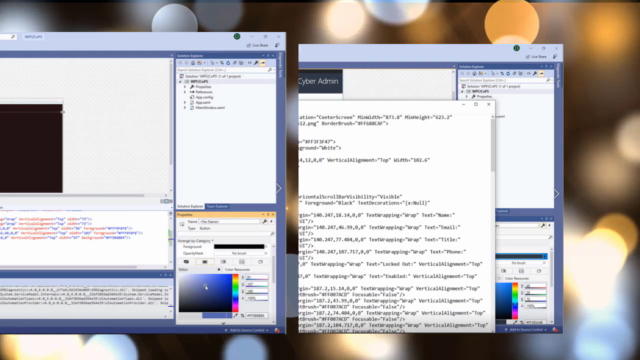Switch to Color Resources tab in Properties

click(x=238, y=269)
